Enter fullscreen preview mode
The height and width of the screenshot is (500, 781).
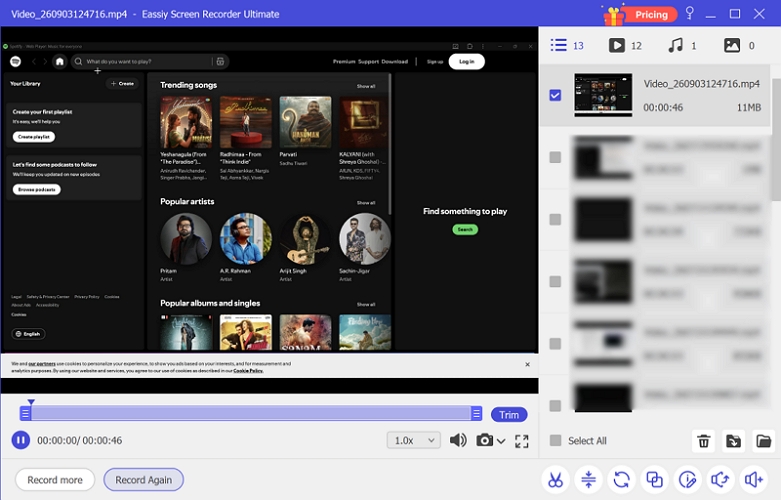pyautogui.click(x=521, y=441)
